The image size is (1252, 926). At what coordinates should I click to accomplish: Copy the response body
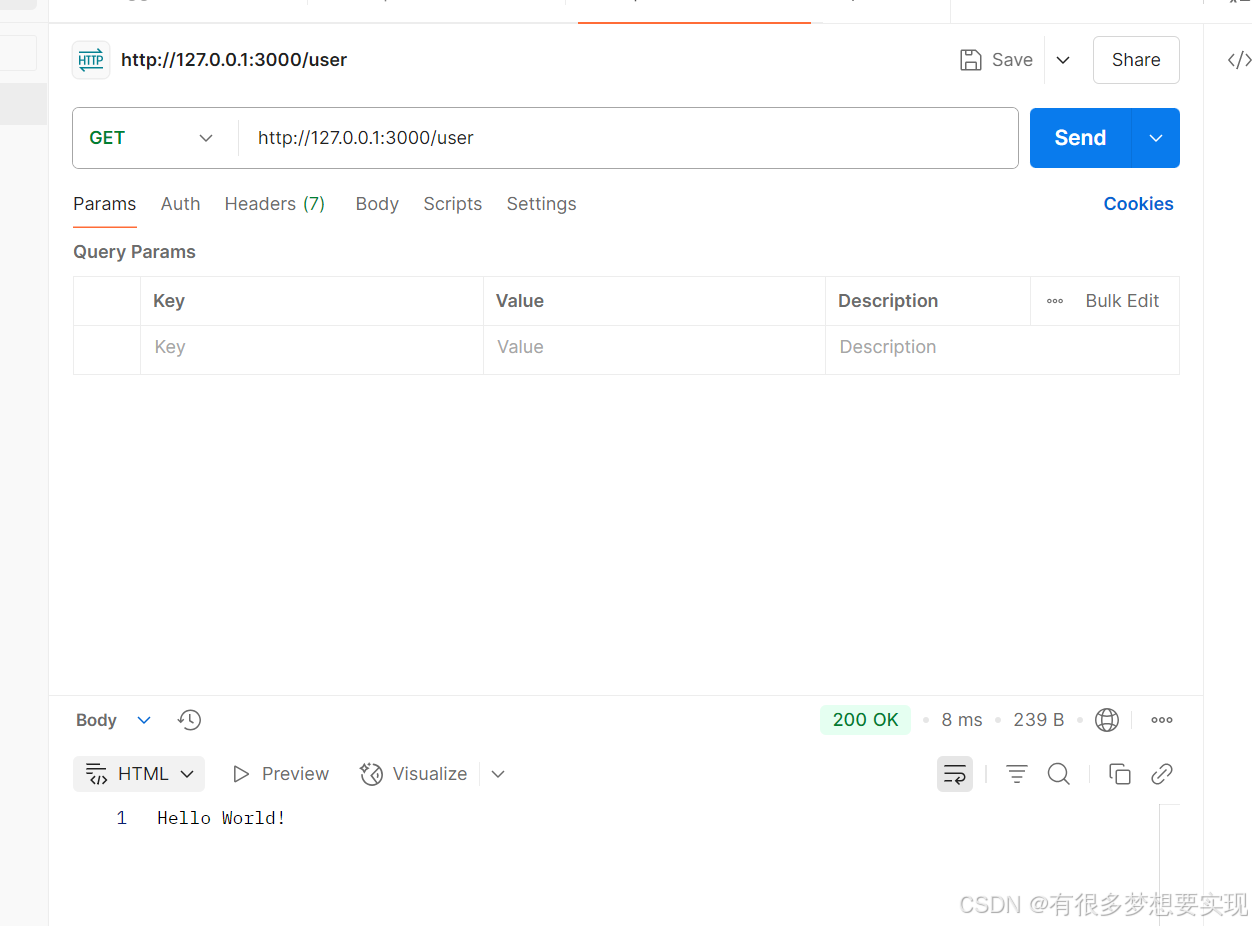1120,774
